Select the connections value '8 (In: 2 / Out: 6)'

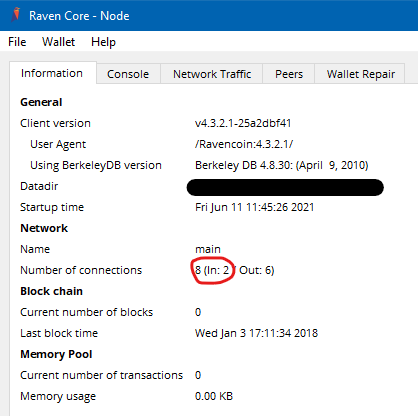click(x=235, y=270)
